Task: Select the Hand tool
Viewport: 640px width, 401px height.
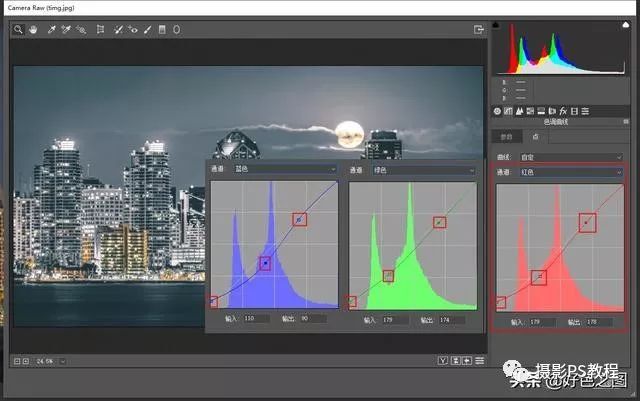Action: (x=32, y=30)
